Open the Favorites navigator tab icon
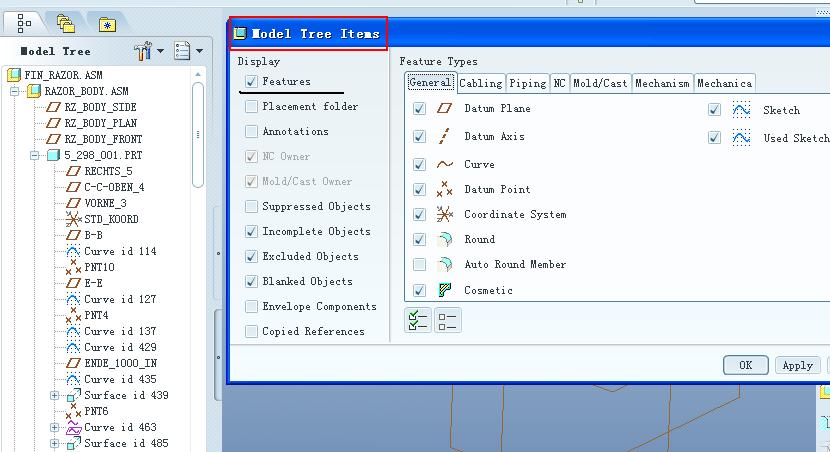 click(x=107, y=24)
